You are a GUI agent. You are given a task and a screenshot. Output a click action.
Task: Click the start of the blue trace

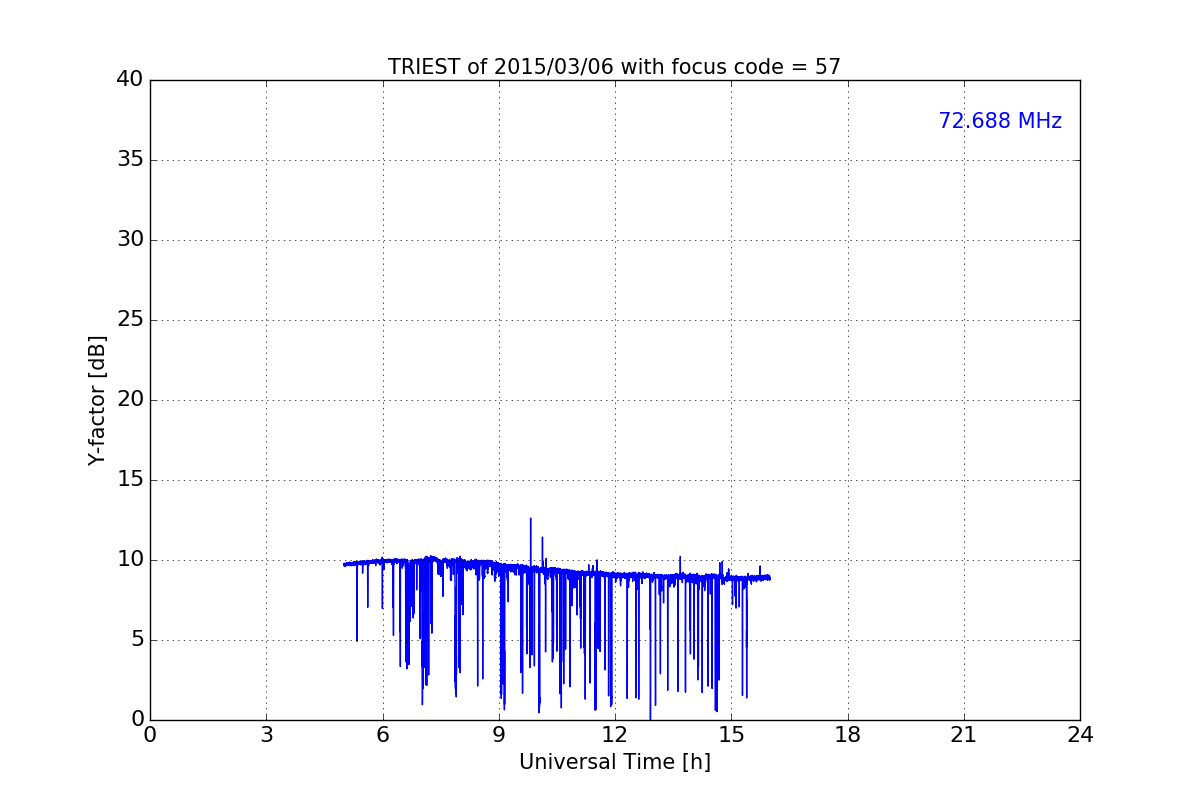(x=344, y=564)
